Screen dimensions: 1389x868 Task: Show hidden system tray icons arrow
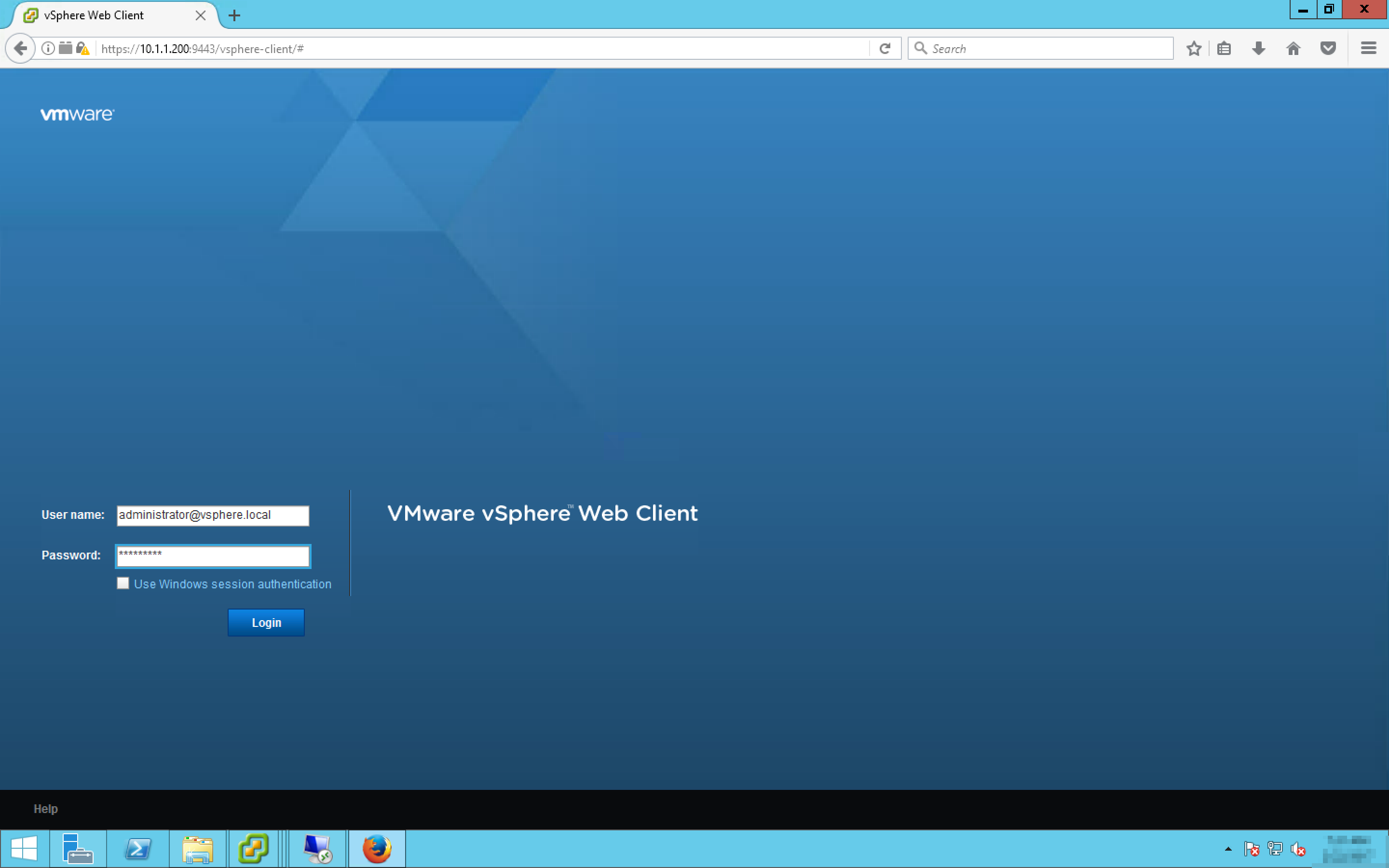tap(1228, 849)
